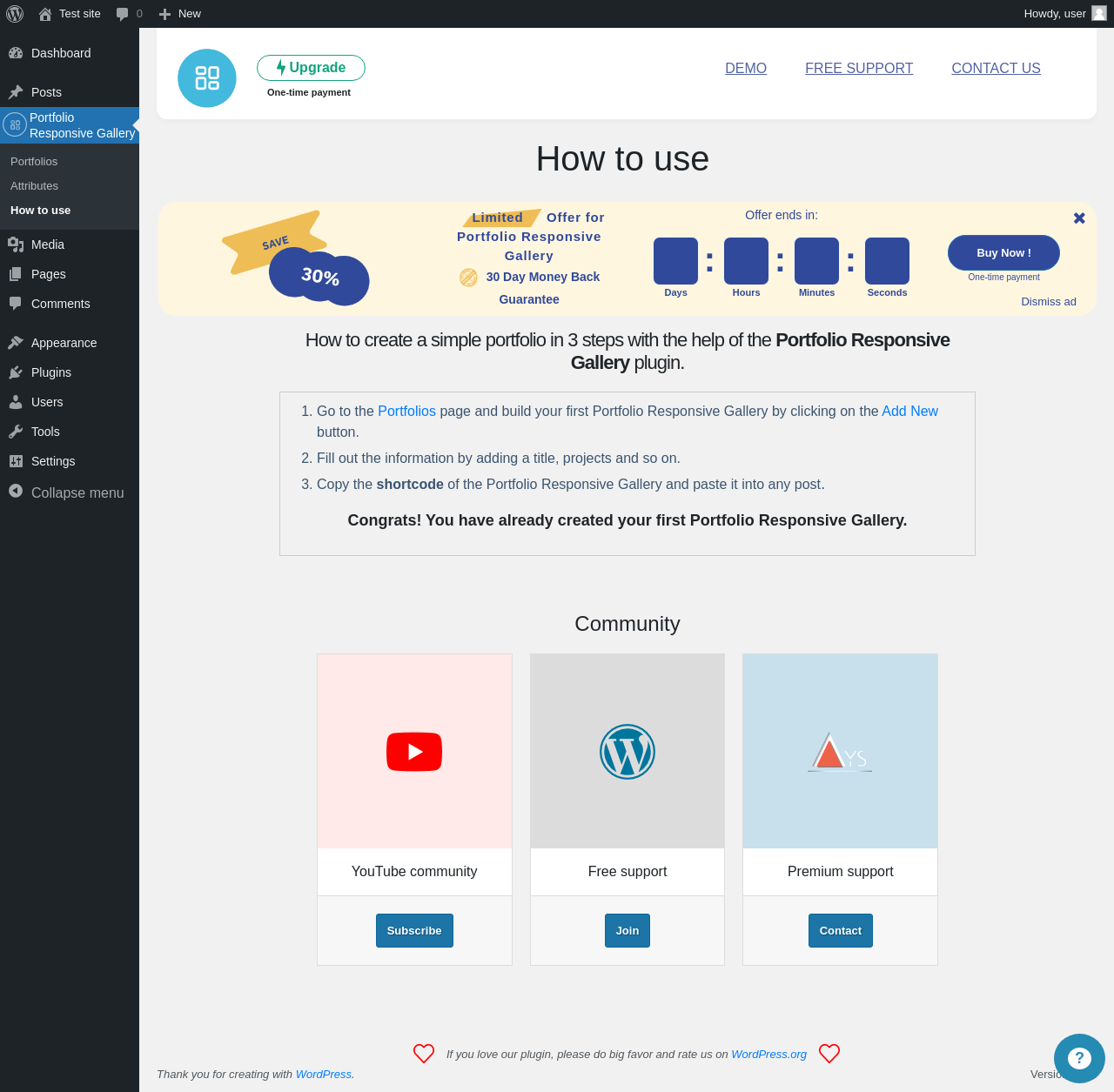Open the help question mark bubble

(1079, 1058)
